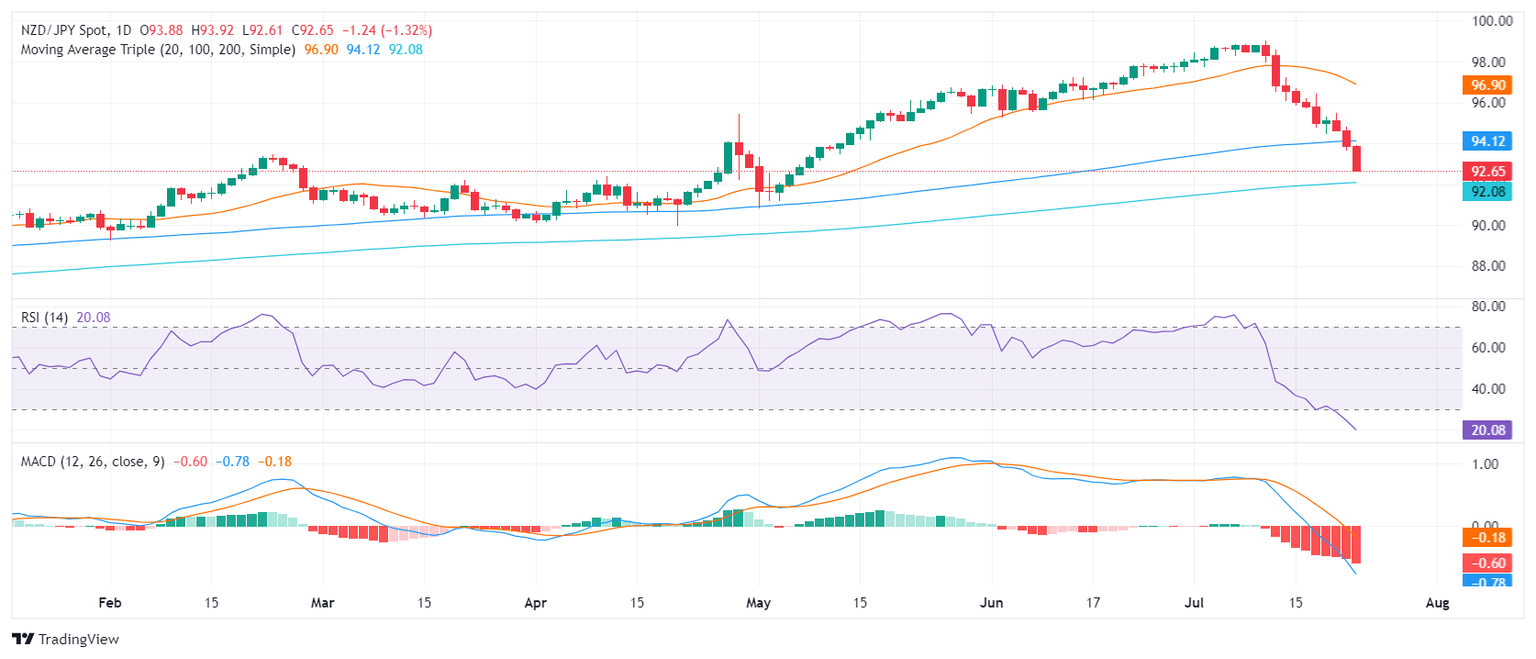Select the MACD (12, 26, close, 9) legend
The width and height of the screenshot is (1536, 659).
point(95,461)
